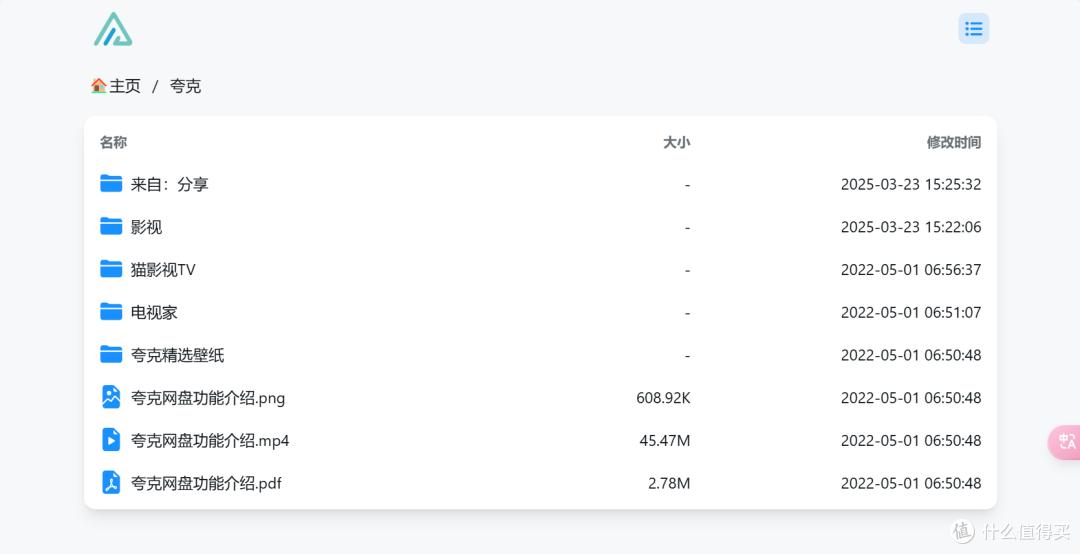
Task: Open the 夸克精选壁纸 folder name
Action: 177,355
